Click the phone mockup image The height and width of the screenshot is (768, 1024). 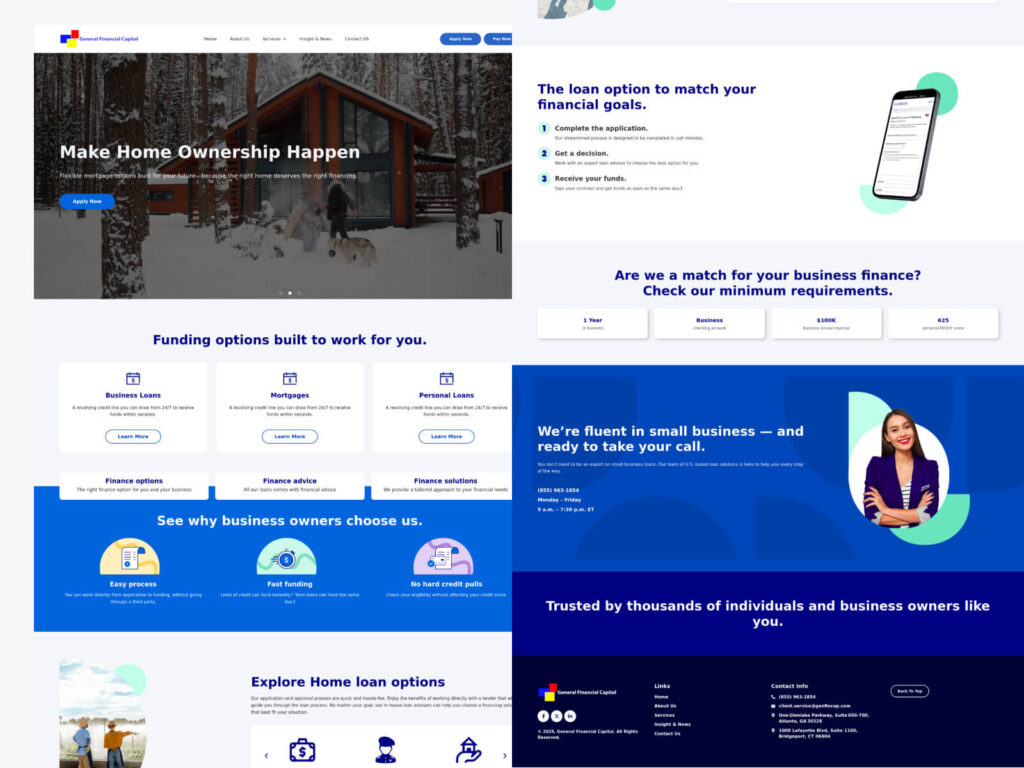[x=907, y=145]
